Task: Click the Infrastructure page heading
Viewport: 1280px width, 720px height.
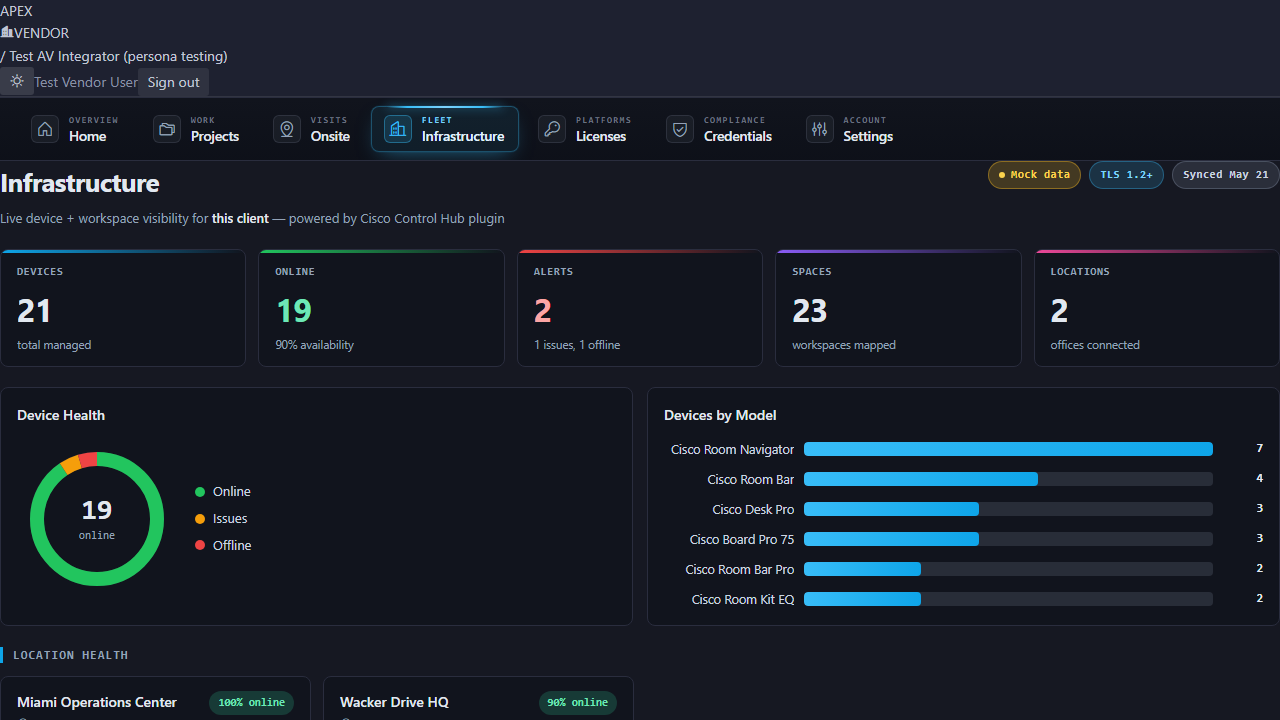Action: point(80,183)
